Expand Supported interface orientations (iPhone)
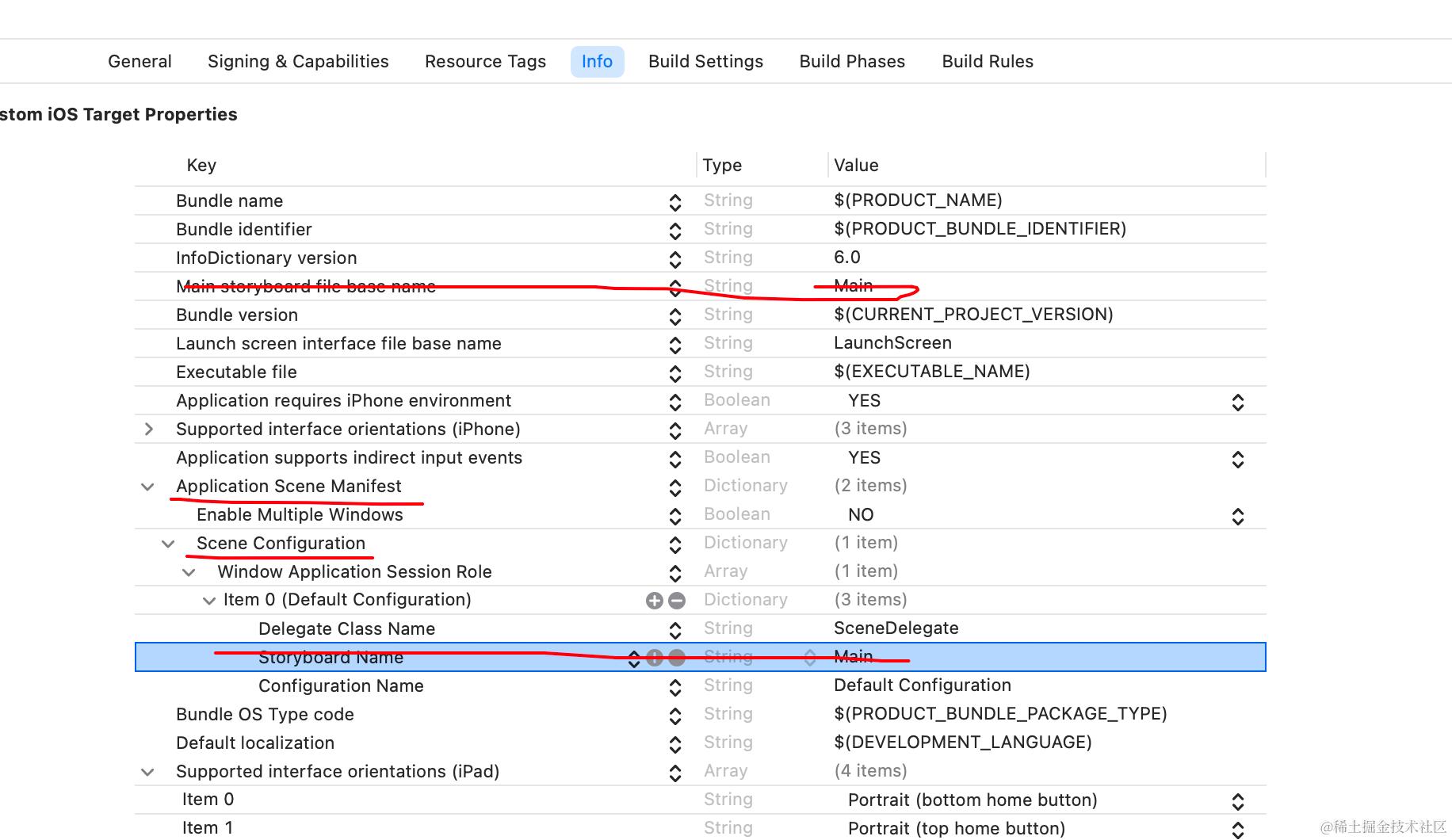The width and height of the screenshot is (1452, 840). tap(148, 429)
